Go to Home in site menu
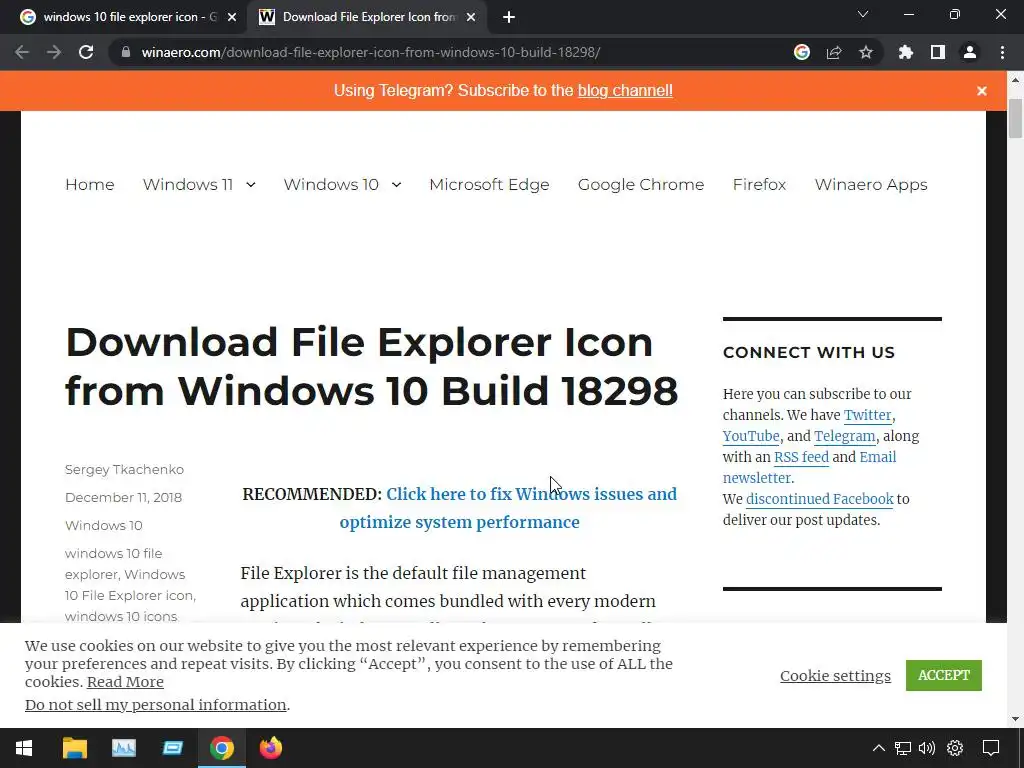The height and width of the screenshot is (768, 1024). [89, 185]
